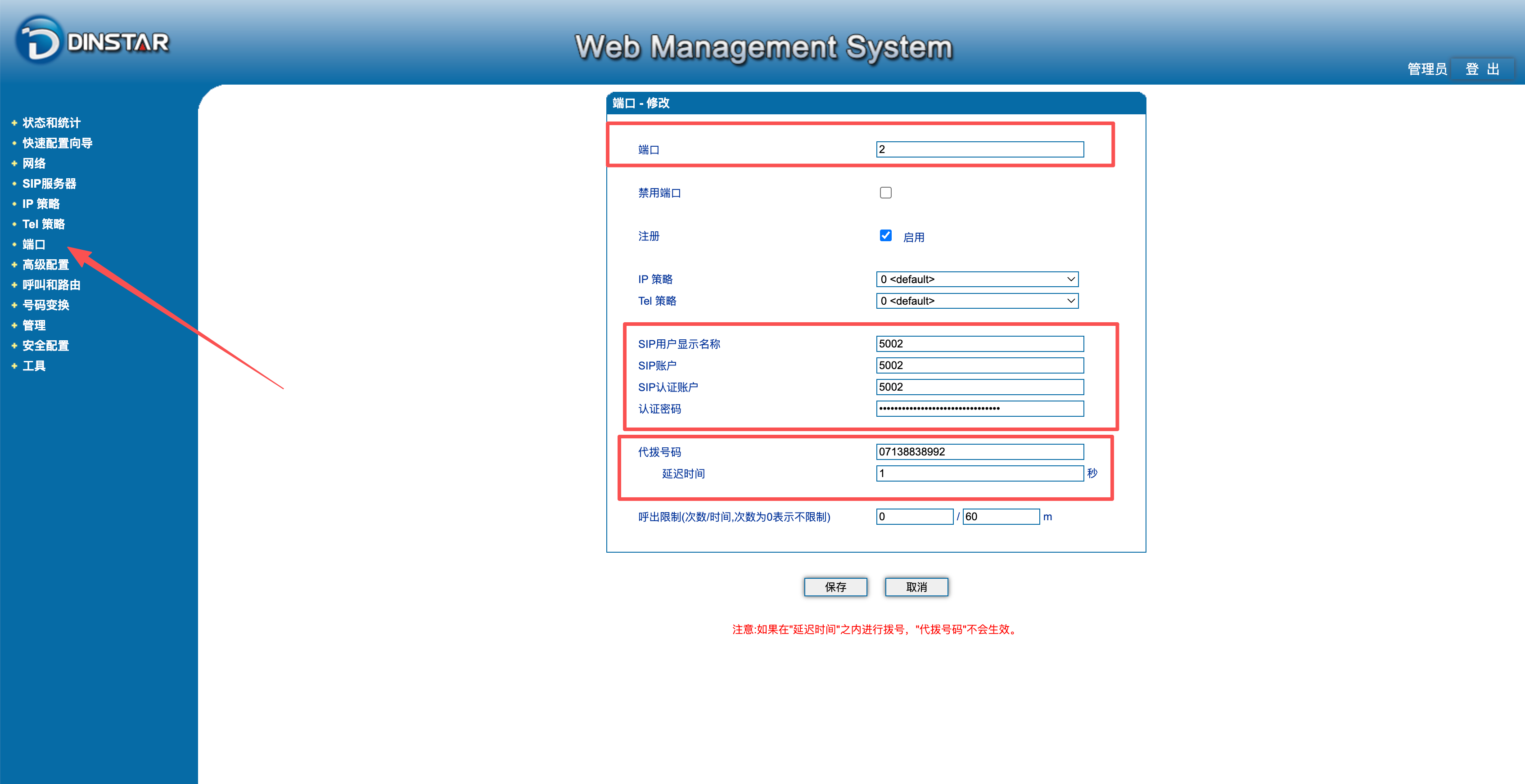Click the 呼出限制 count field
Screen dimensions: 1525x784
(915, 516)
